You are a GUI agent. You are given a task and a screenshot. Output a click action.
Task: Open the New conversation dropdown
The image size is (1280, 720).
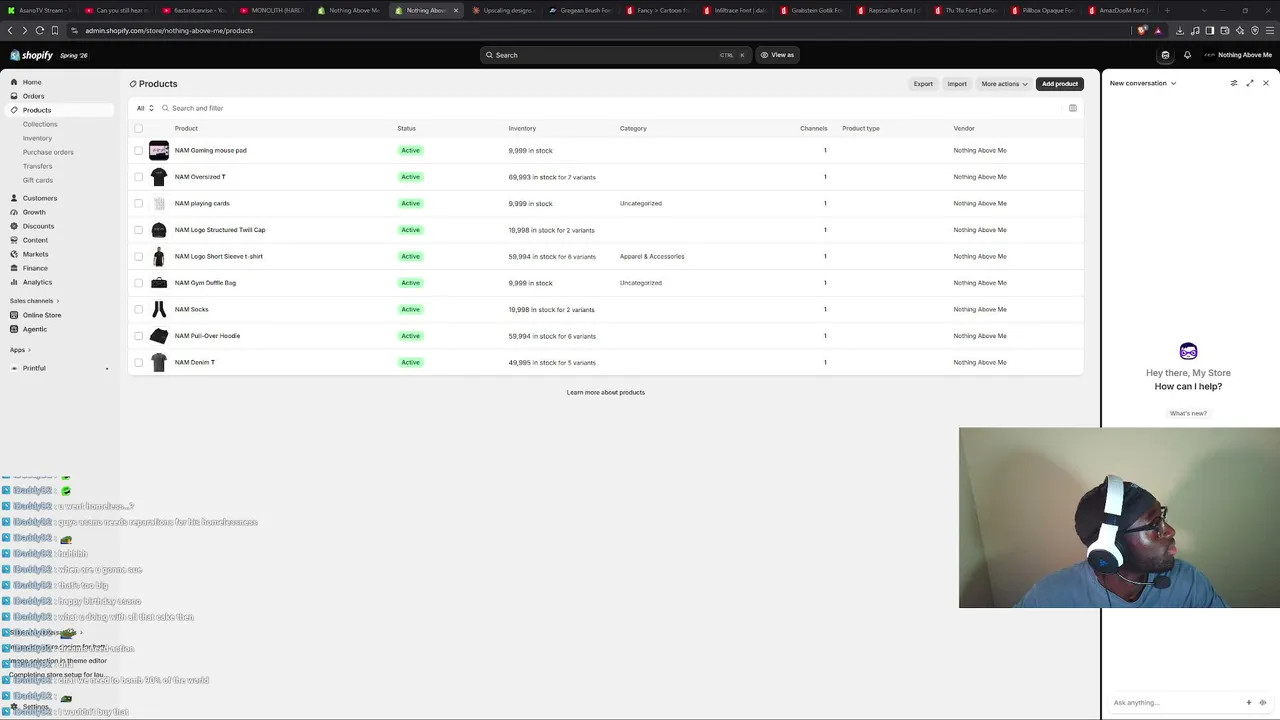(x=1143, y=83)
